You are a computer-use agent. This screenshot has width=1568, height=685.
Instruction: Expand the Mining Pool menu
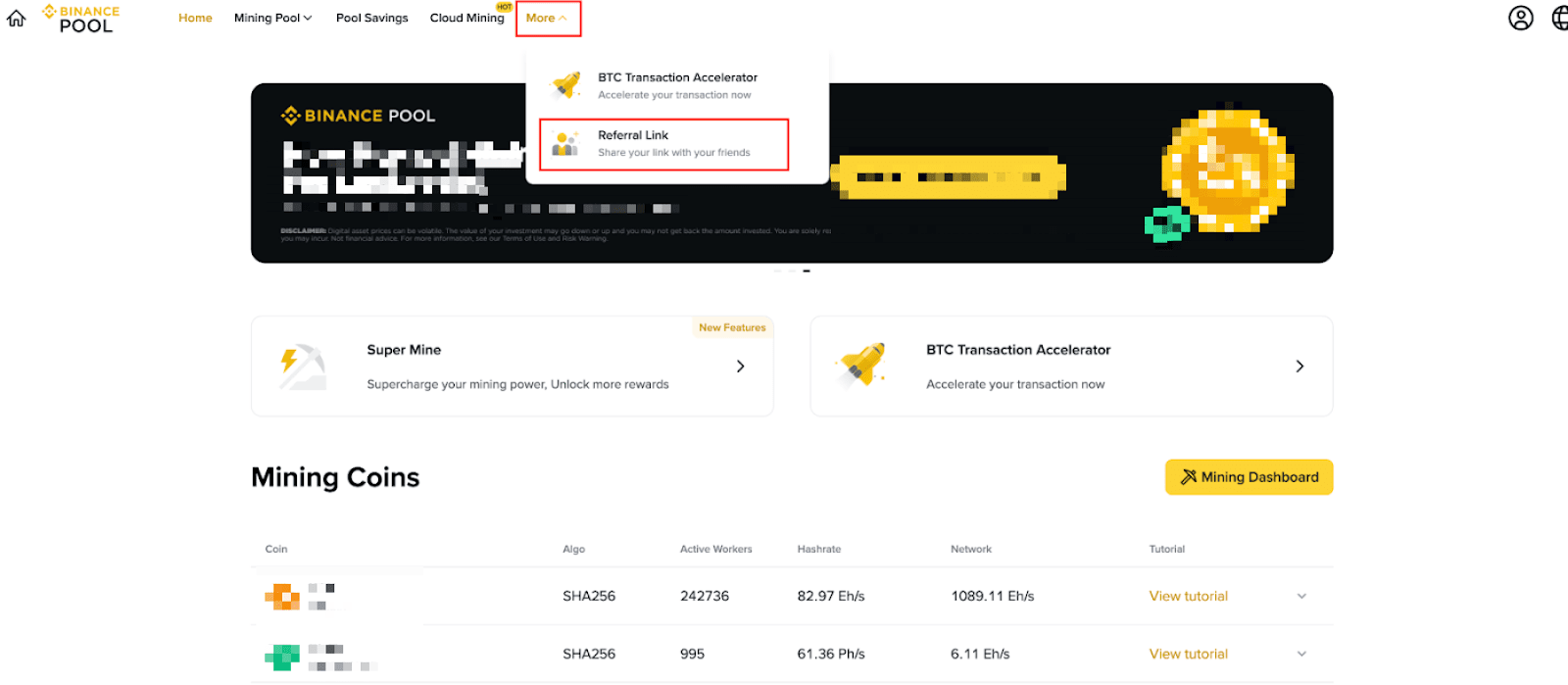pyautogui.click(x=272, y=18)
